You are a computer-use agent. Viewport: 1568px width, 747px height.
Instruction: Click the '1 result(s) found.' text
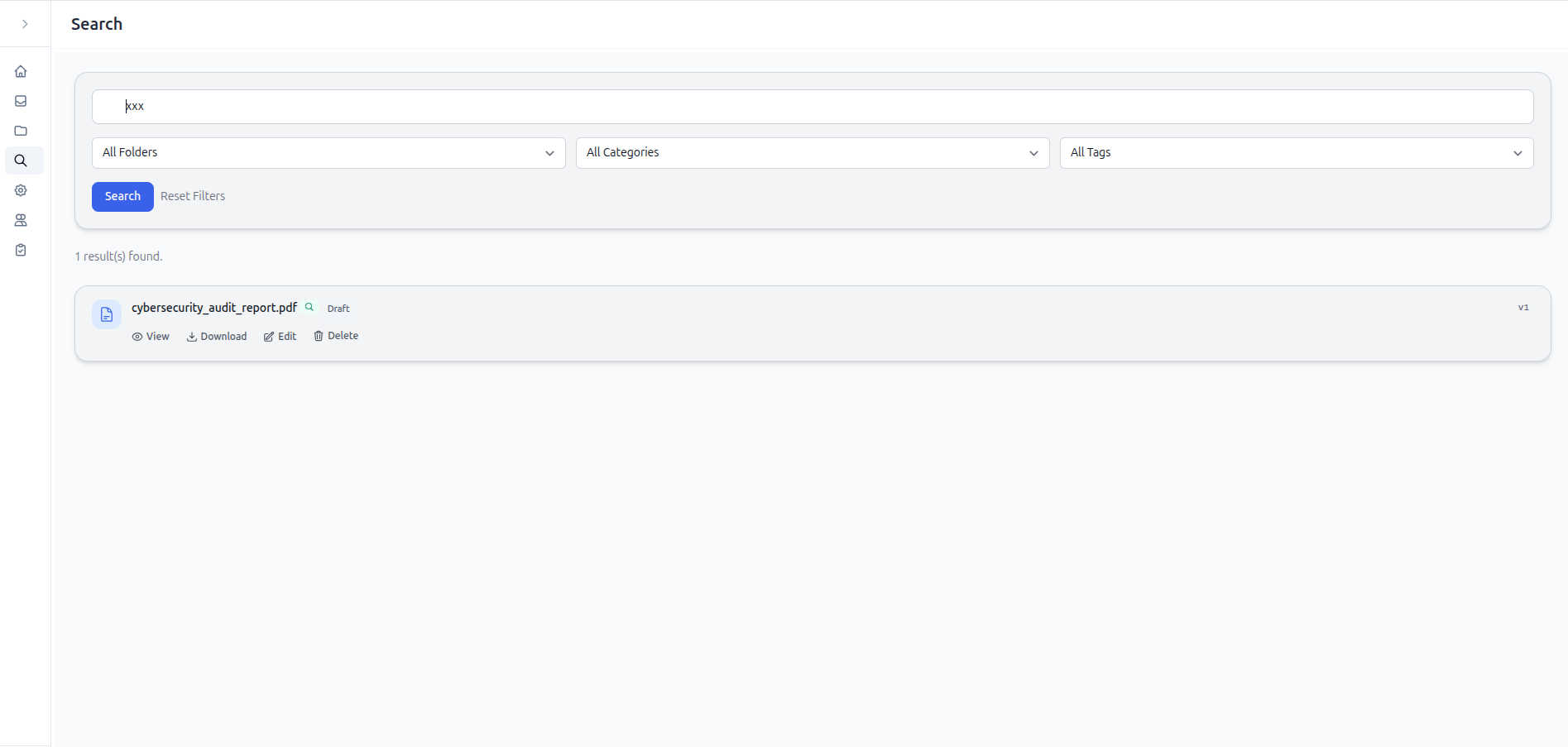119,256
